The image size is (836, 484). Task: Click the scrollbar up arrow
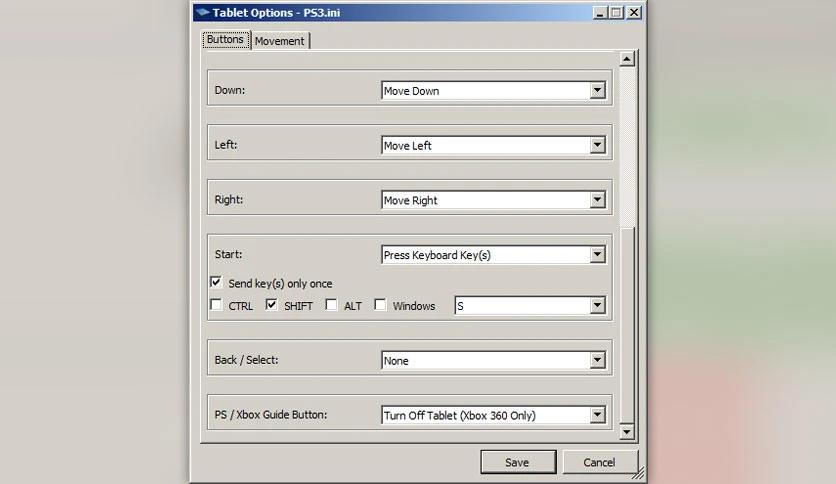(627, 59)
